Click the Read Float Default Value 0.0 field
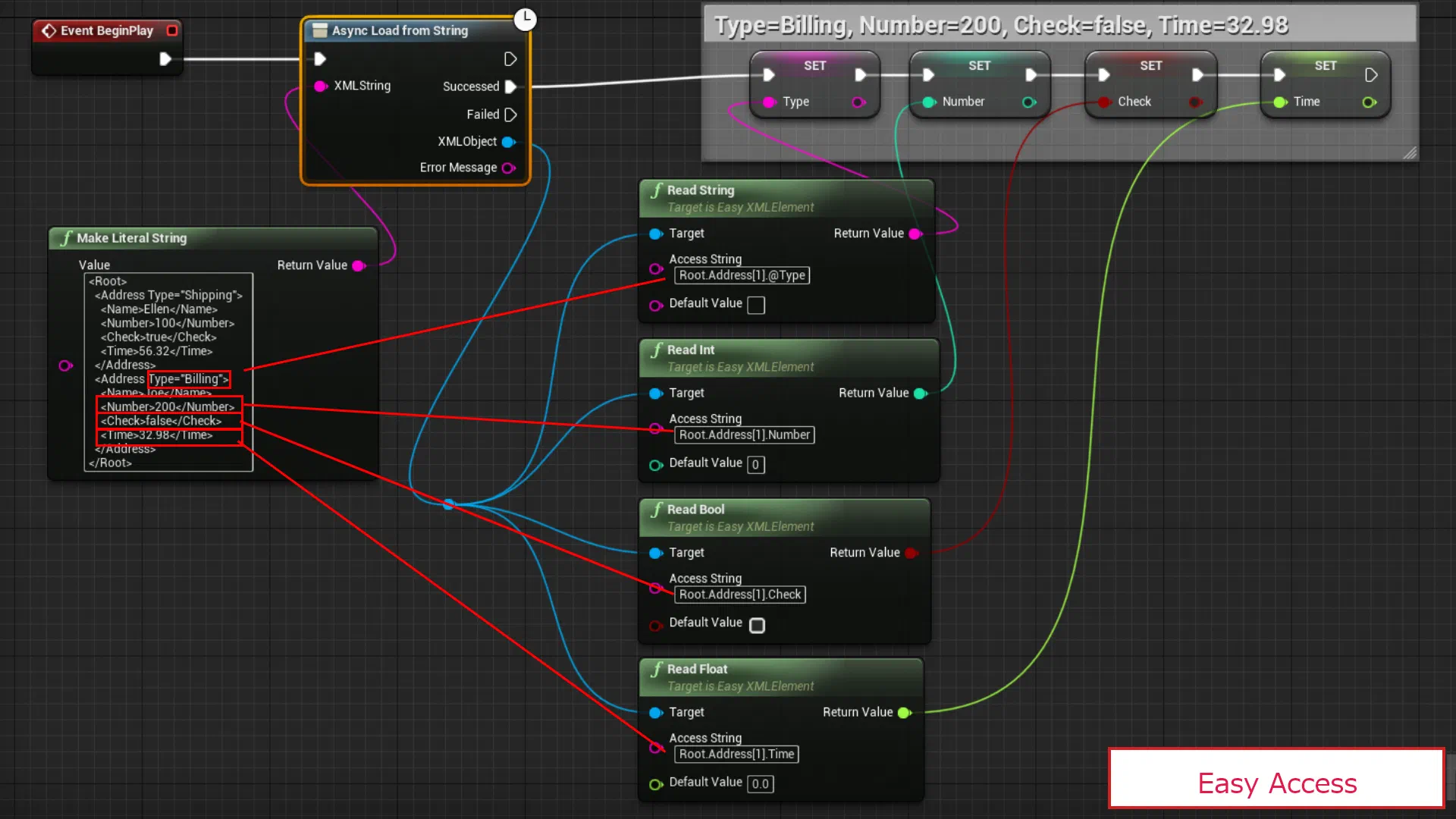Image resolution: width=1456 pixels, height=819 pixels. tap(761, 784)
